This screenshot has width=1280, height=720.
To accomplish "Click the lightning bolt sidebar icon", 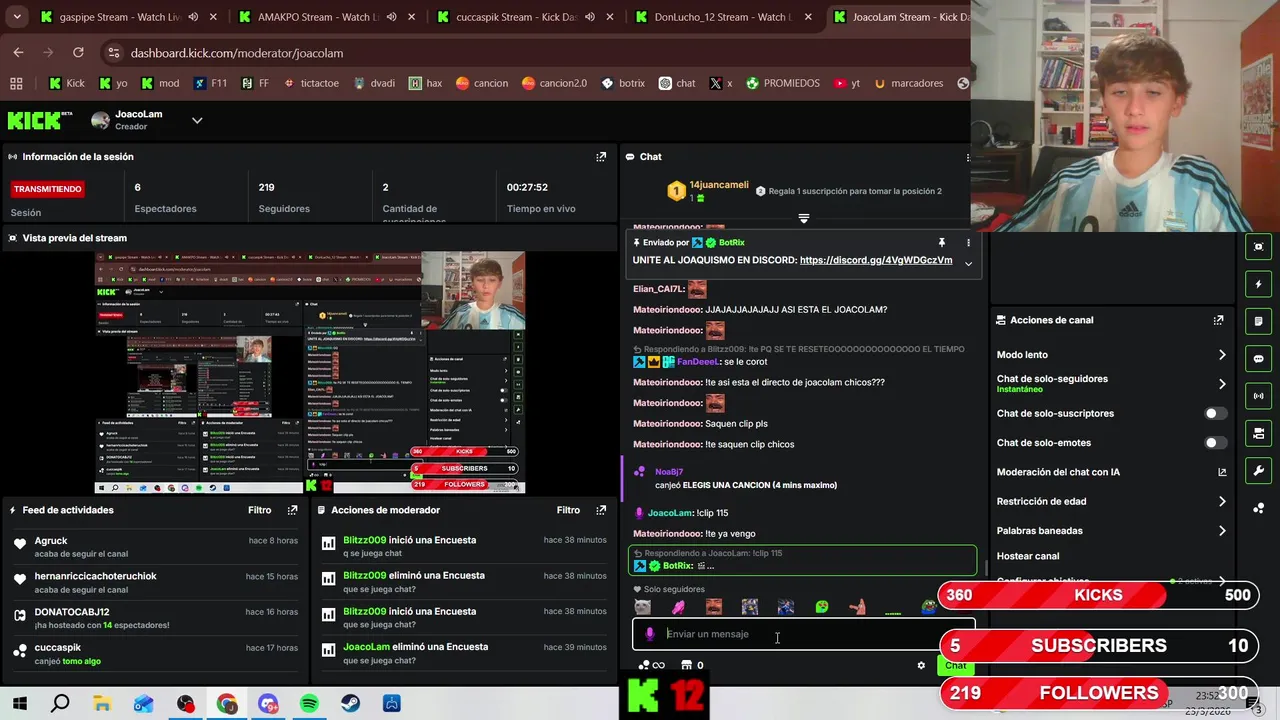I will click(1258, 284).
